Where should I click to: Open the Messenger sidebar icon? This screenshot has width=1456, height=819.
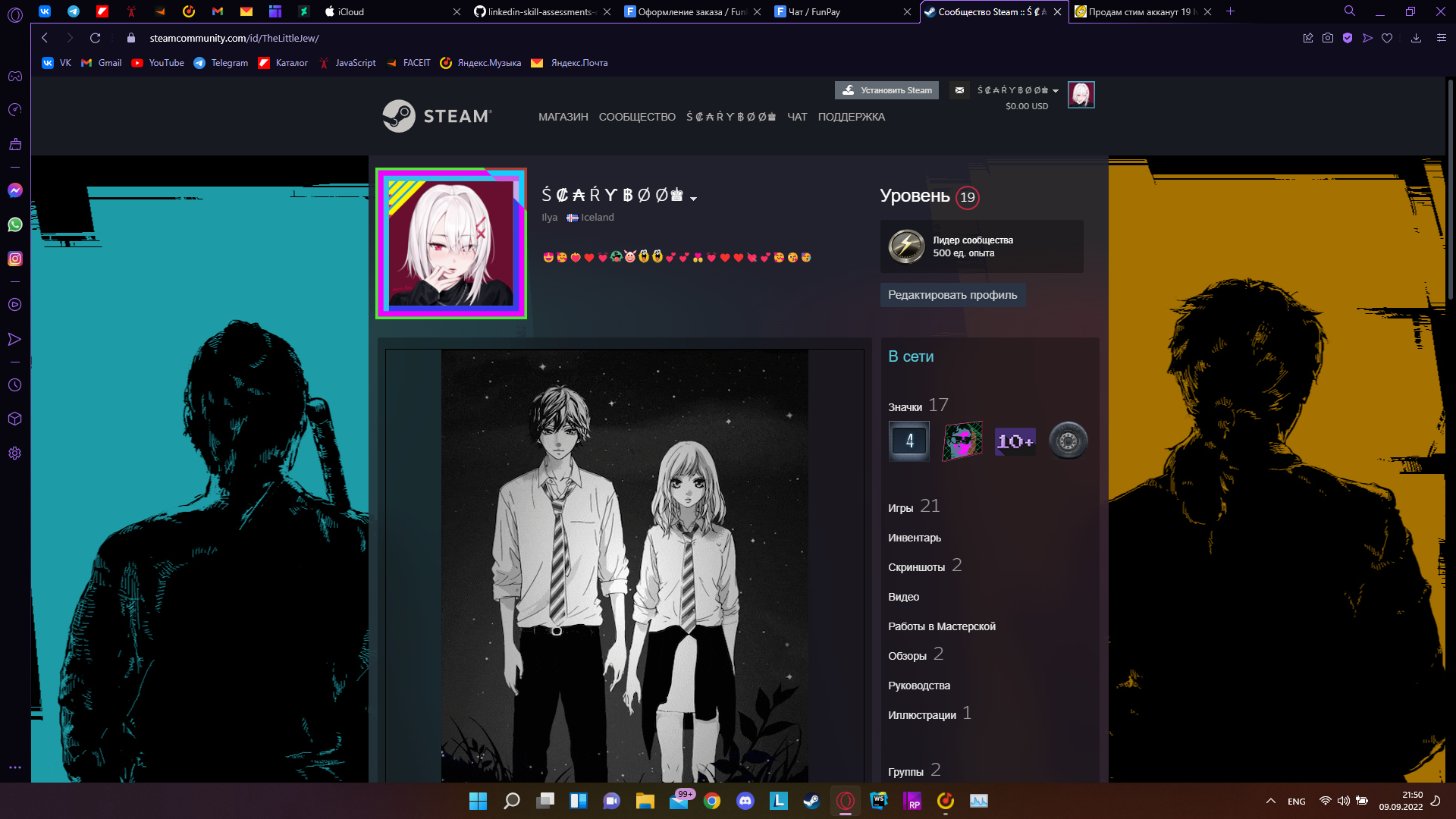14,190
